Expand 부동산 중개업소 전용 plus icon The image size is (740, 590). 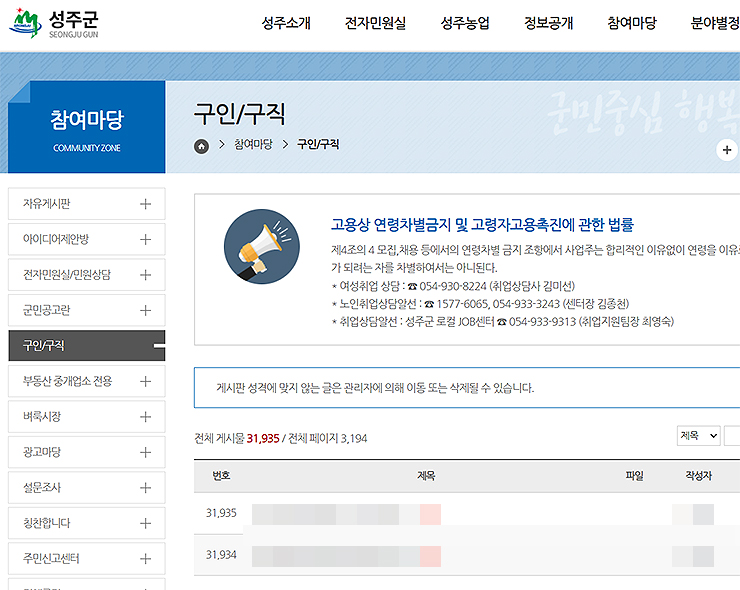[x=145, y=381]
